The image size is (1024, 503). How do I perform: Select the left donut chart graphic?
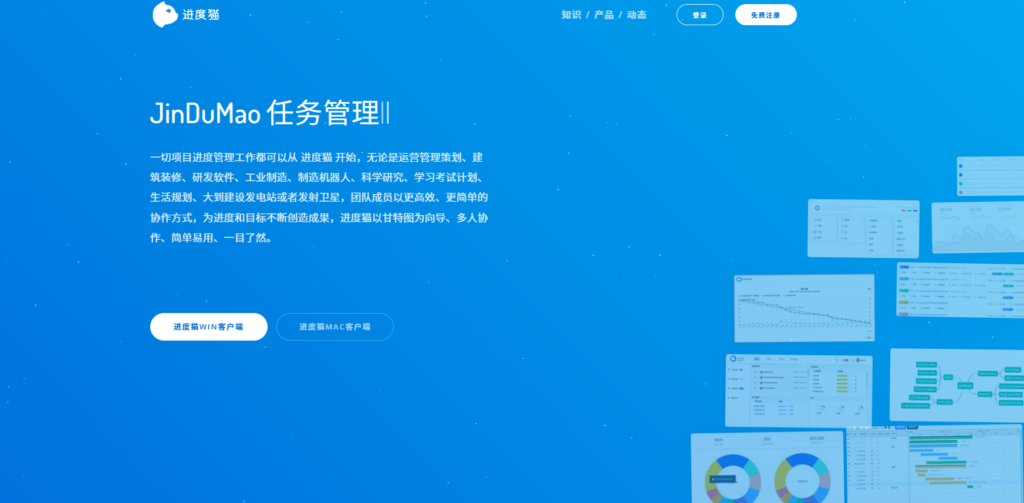coord(733,476)
